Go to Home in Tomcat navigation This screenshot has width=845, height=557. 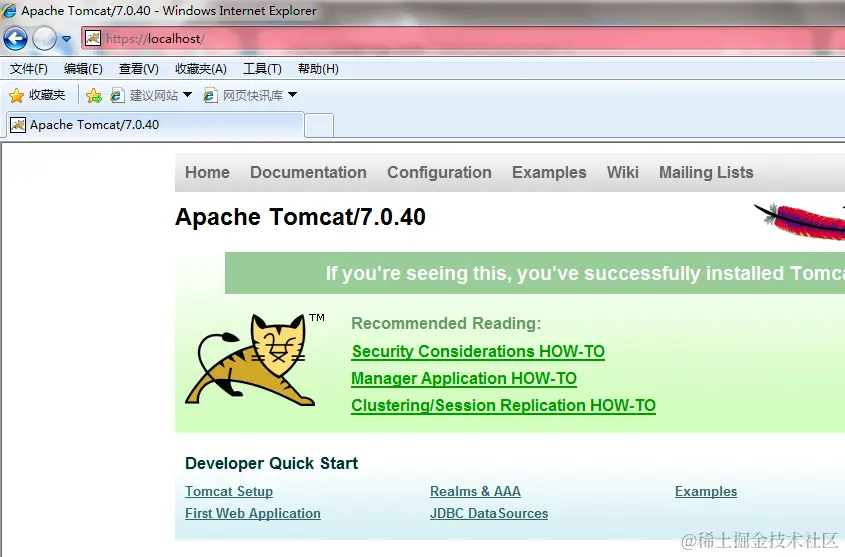pos(207,172)
